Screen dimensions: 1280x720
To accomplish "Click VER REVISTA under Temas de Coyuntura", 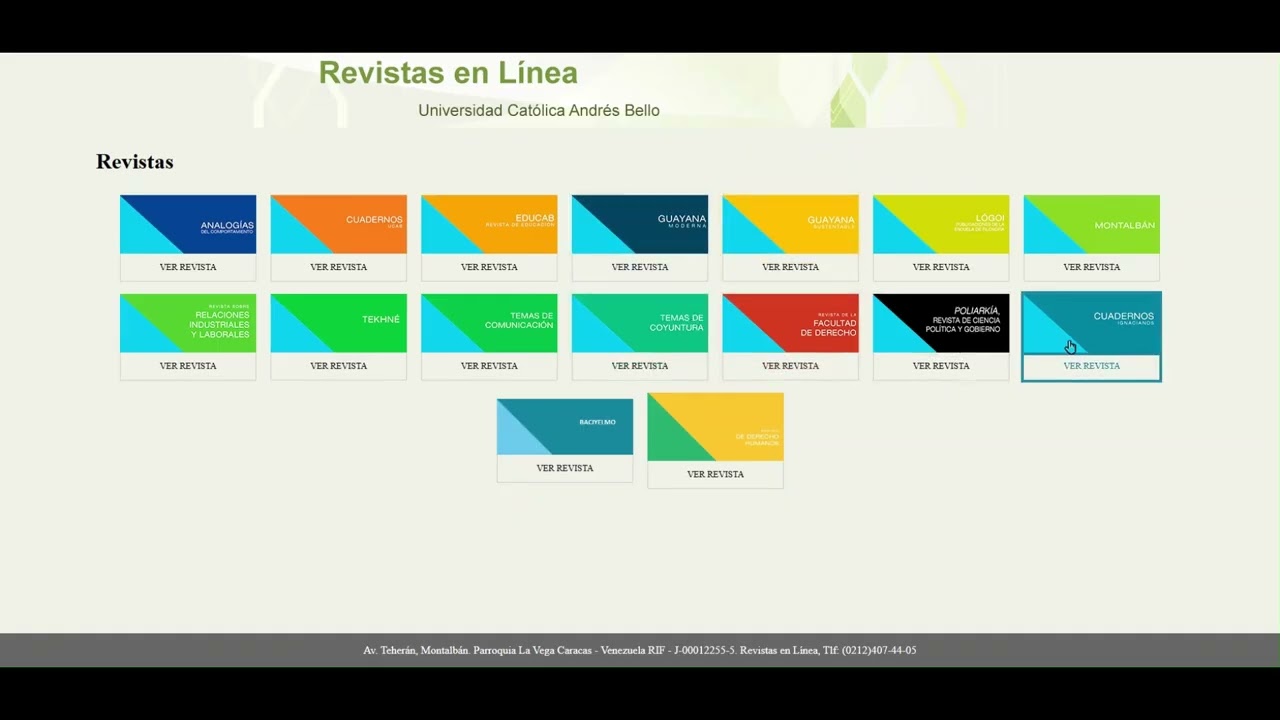I will pyautogui.click(x=640, y=366).
